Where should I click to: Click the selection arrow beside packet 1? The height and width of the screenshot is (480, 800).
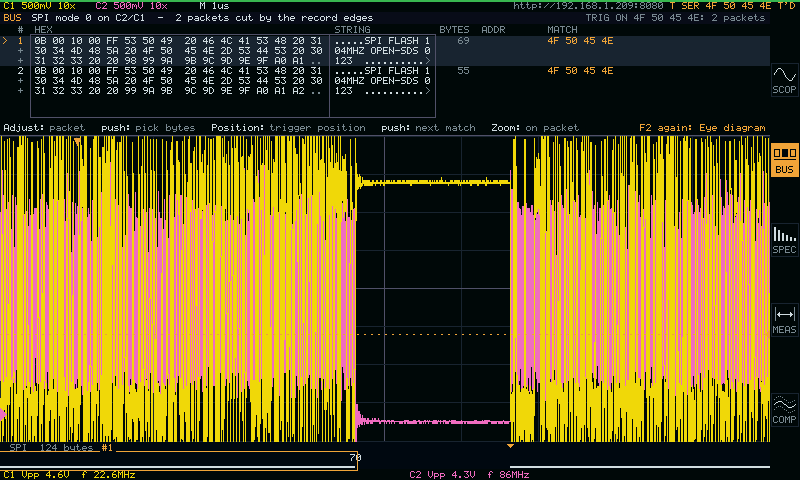pos(5,40)
